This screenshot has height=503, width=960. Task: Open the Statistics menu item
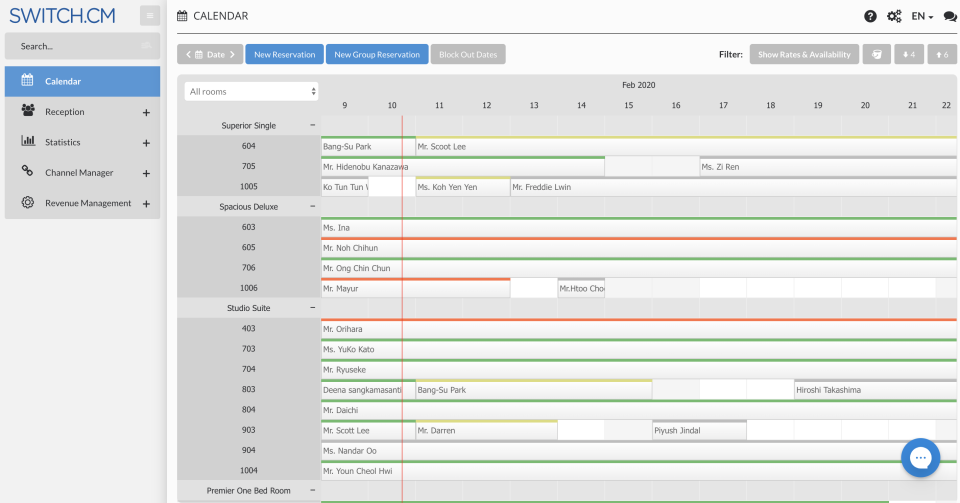pyautogui.click(x=83, y=143)
